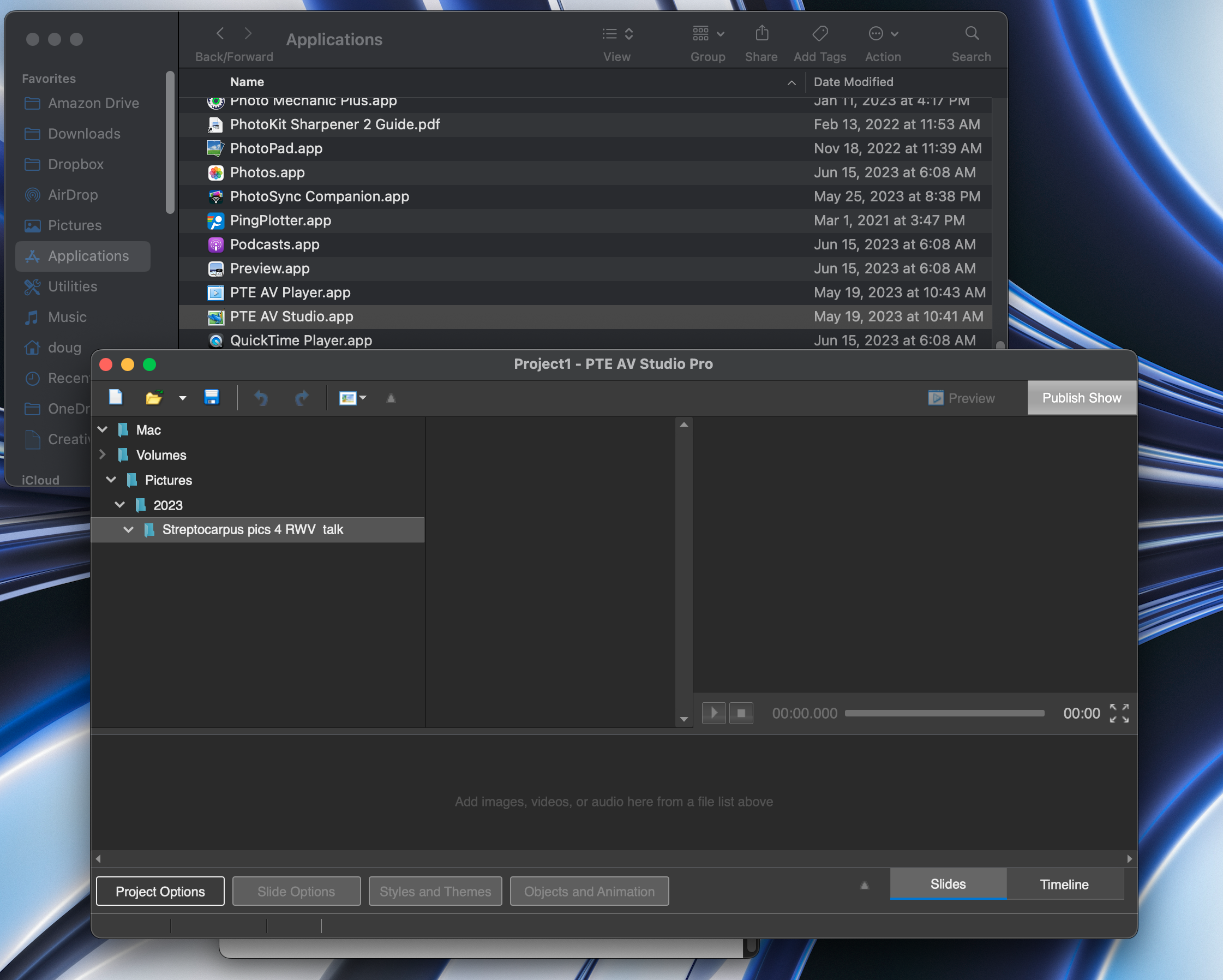Select PTE AV Player.app in Finder list
This screenshot has width=1223, height=980.
[290, 292]
